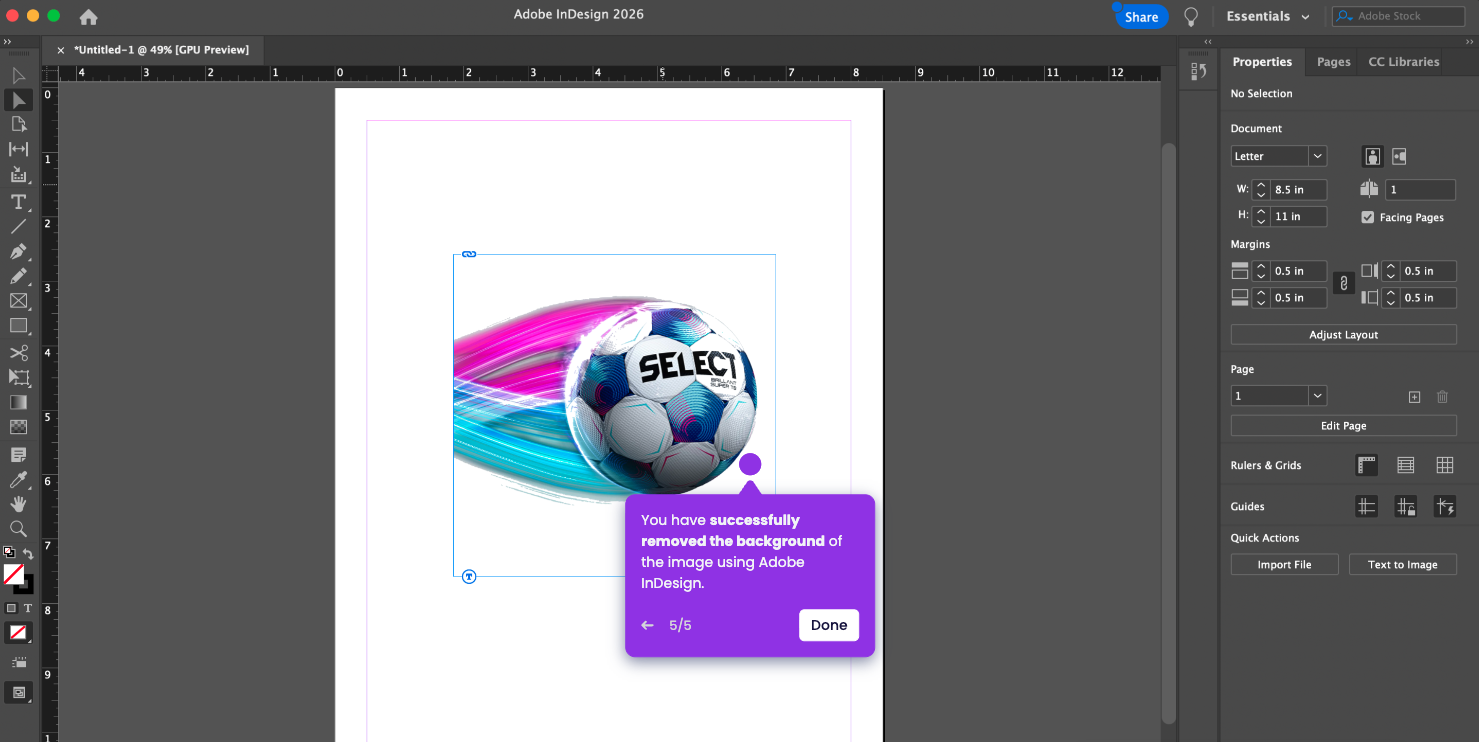Set landscape page orientation
Image resolution: width=1479 pixels, height=742 pixels.
point(1399,156)
